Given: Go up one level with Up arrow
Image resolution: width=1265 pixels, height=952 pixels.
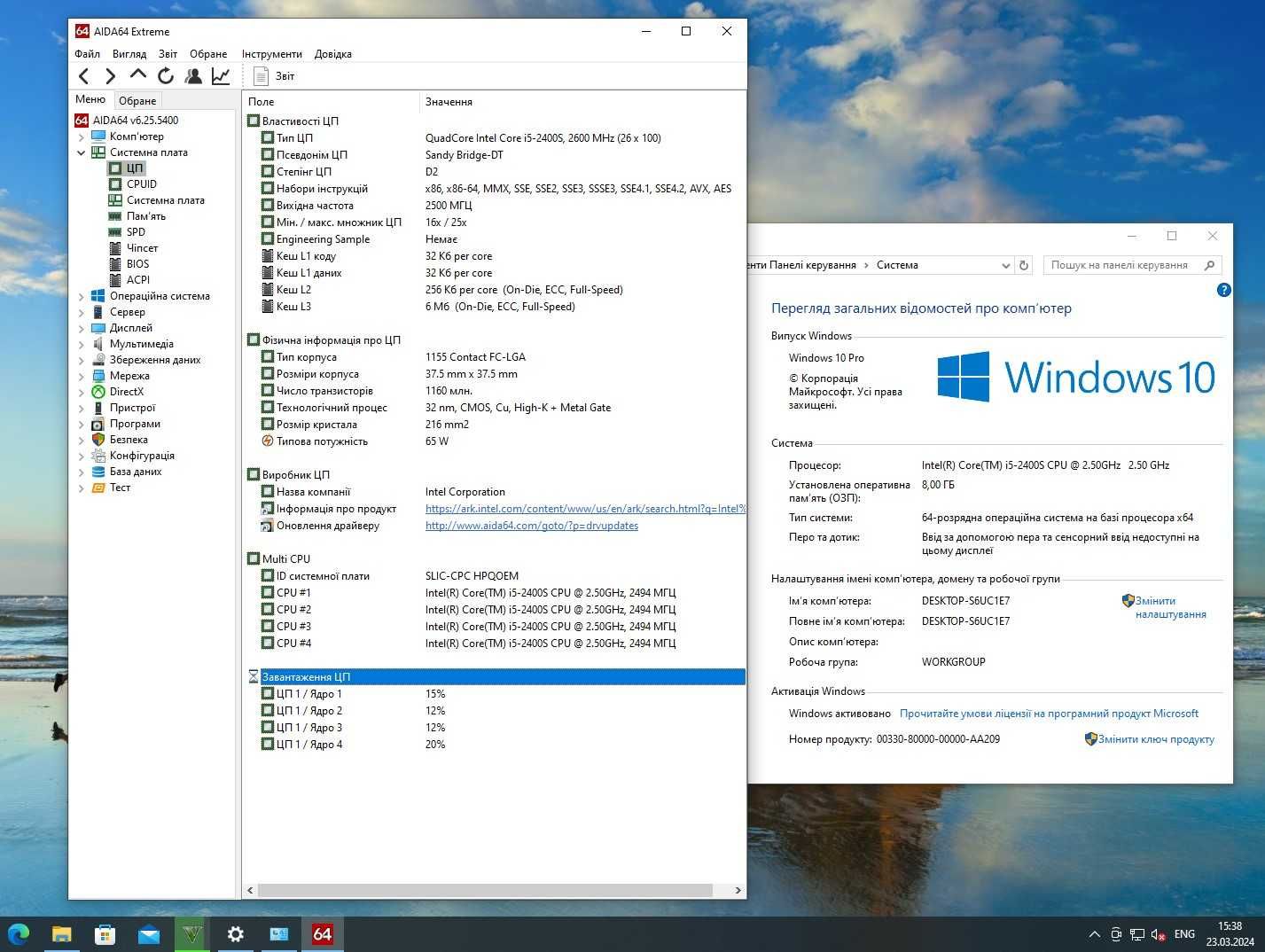Looking at the screenshot, I should click(138, 75).
